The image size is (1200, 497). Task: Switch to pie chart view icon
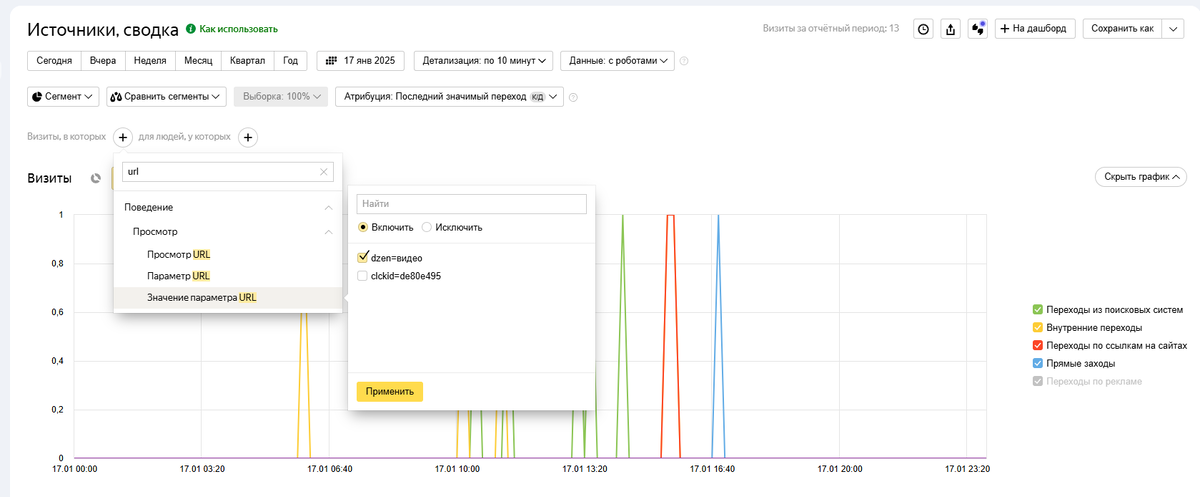click(x=96, y=178)
